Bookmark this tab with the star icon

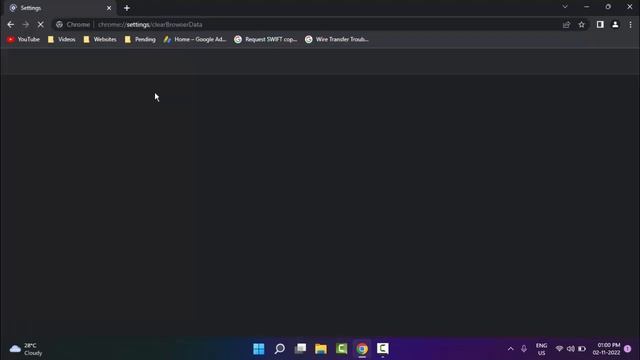coord(582,25)
